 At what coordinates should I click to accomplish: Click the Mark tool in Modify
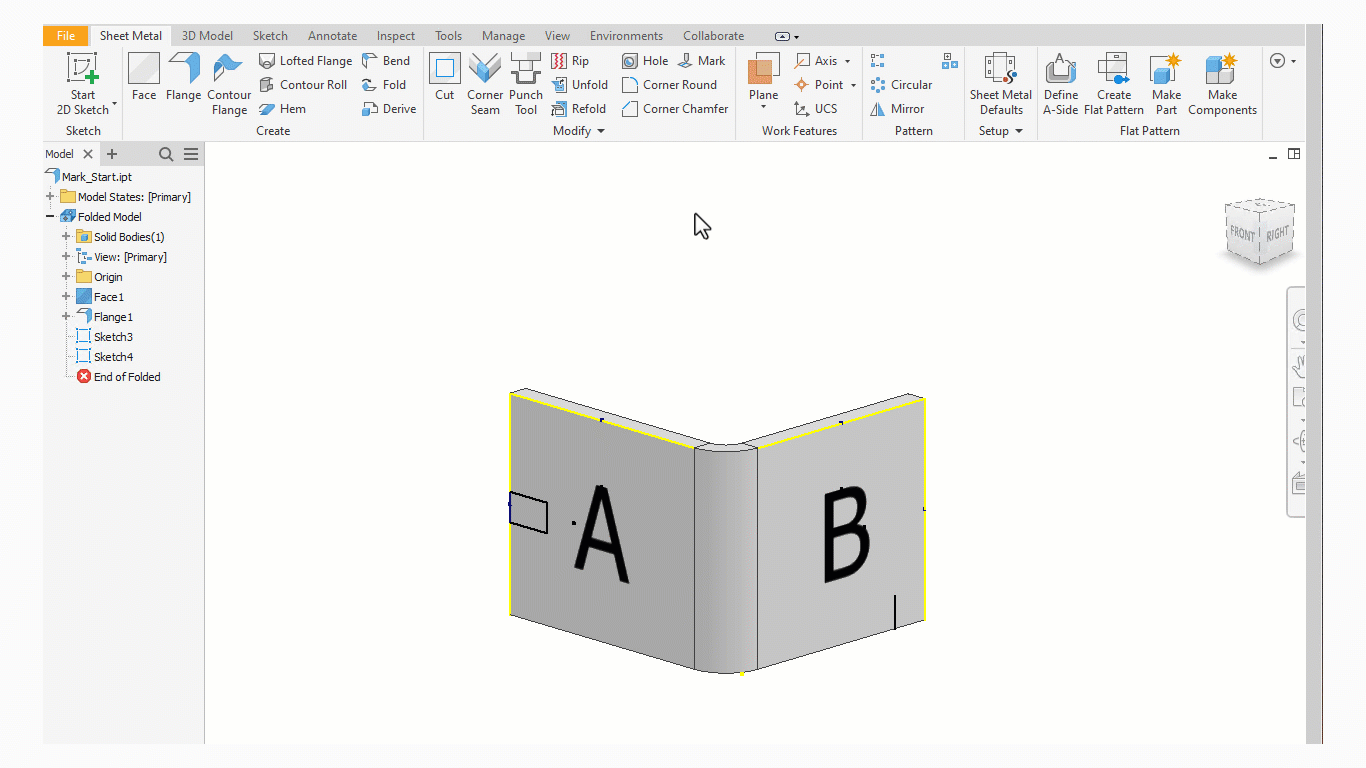pos(702,61)
